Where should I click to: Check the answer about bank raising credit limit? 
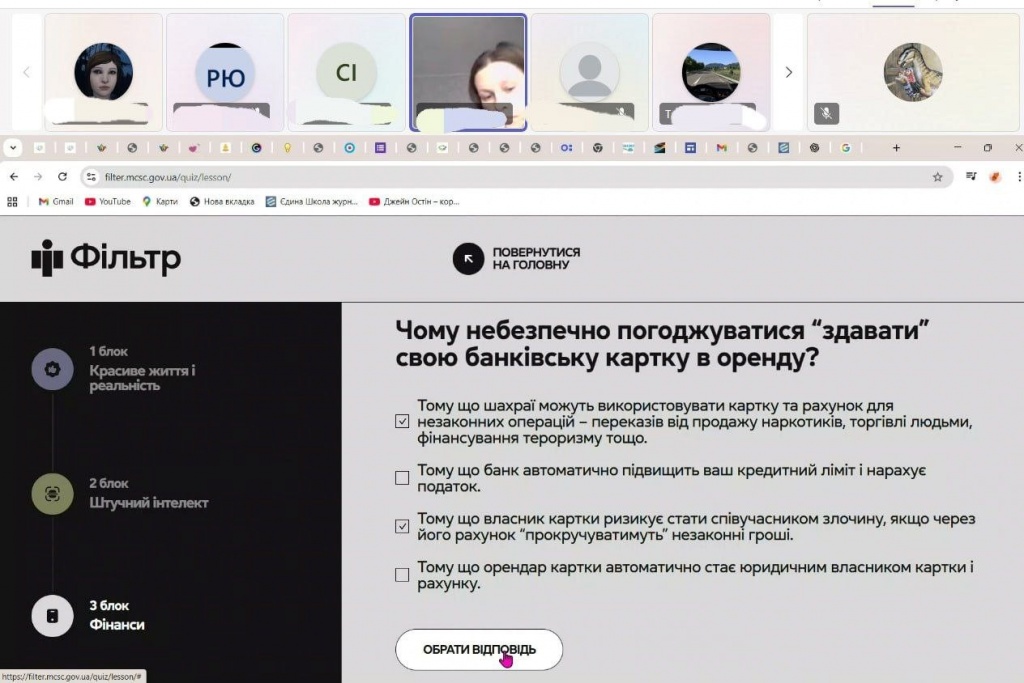click(402, 478)
